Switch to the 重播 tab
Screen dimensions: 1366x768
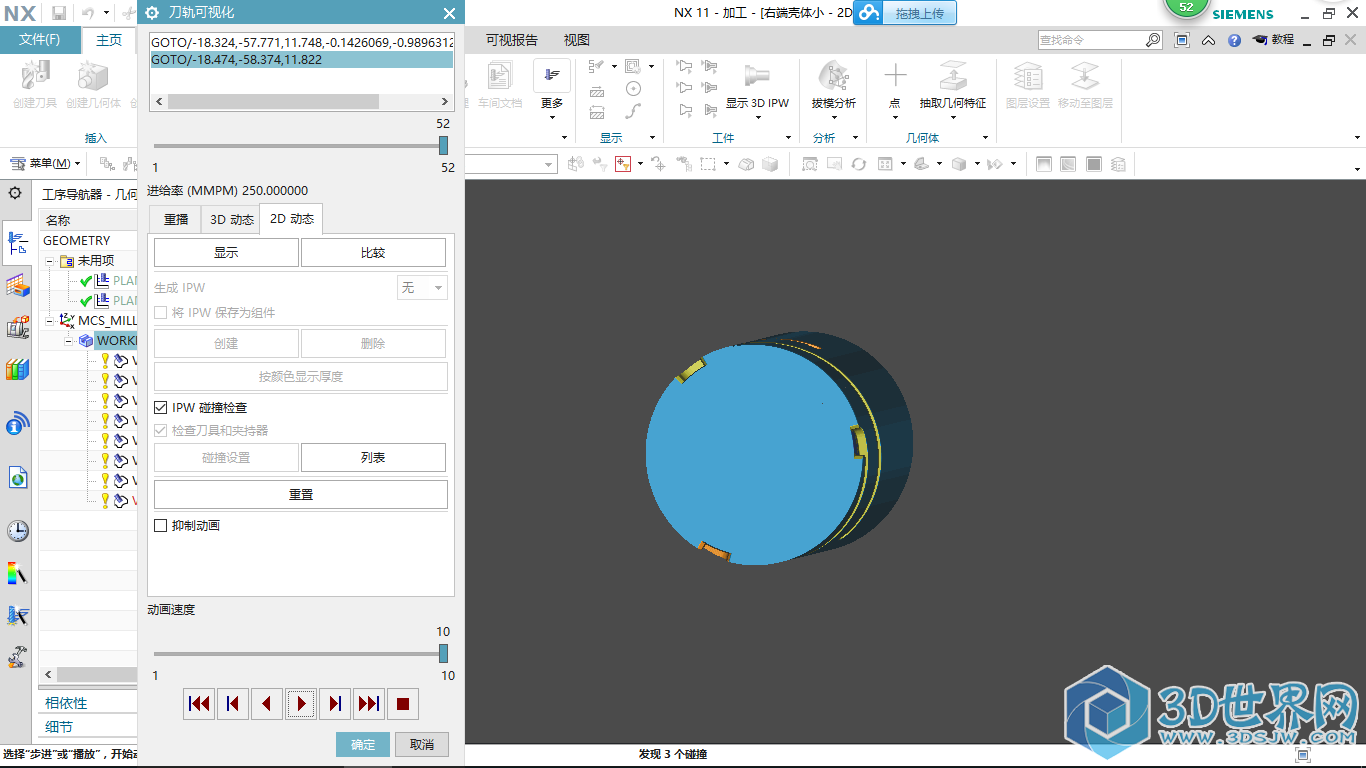[x=176, y=219]
